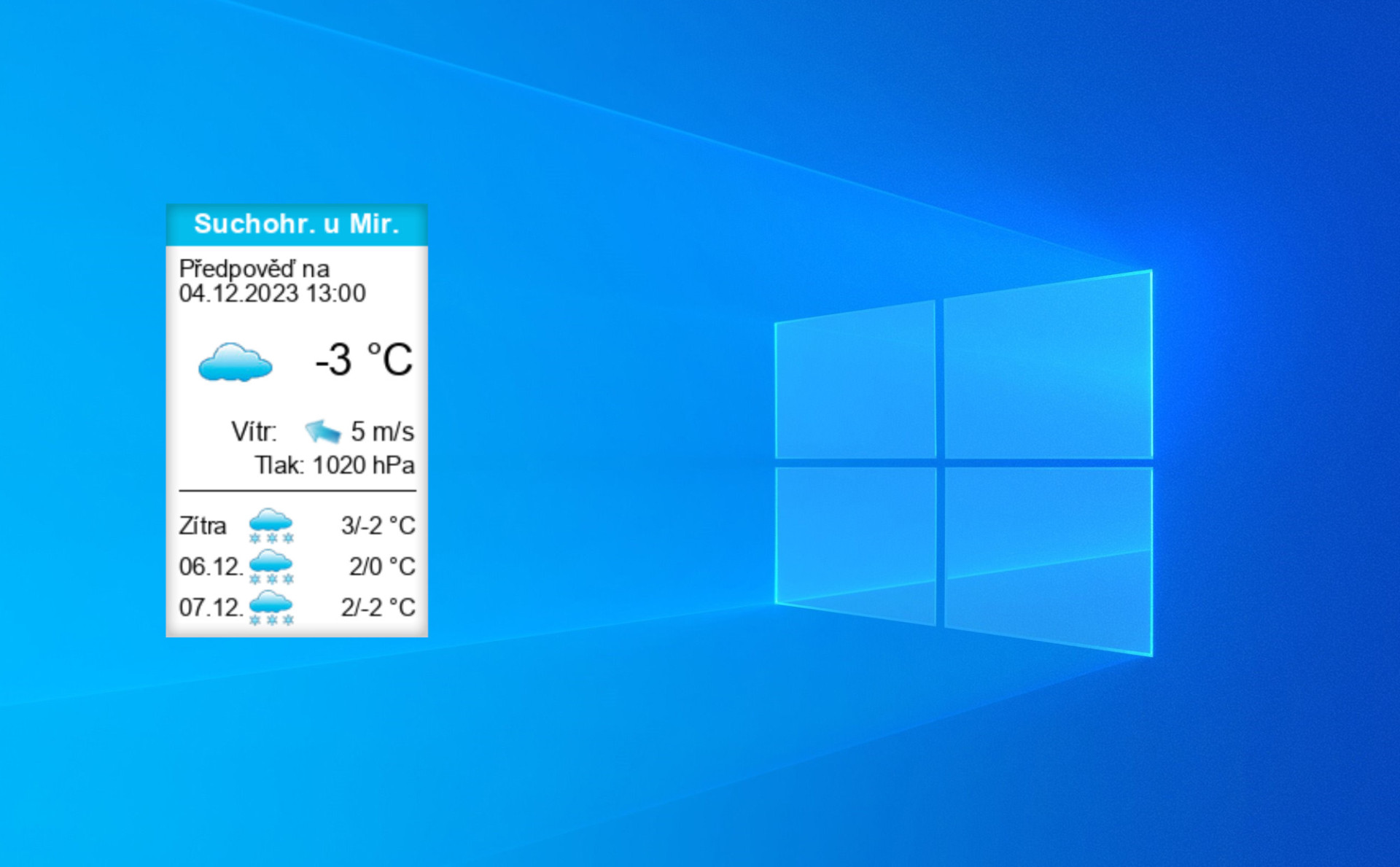Click the snow icon for 07.12.

click(x=271, y=607)
